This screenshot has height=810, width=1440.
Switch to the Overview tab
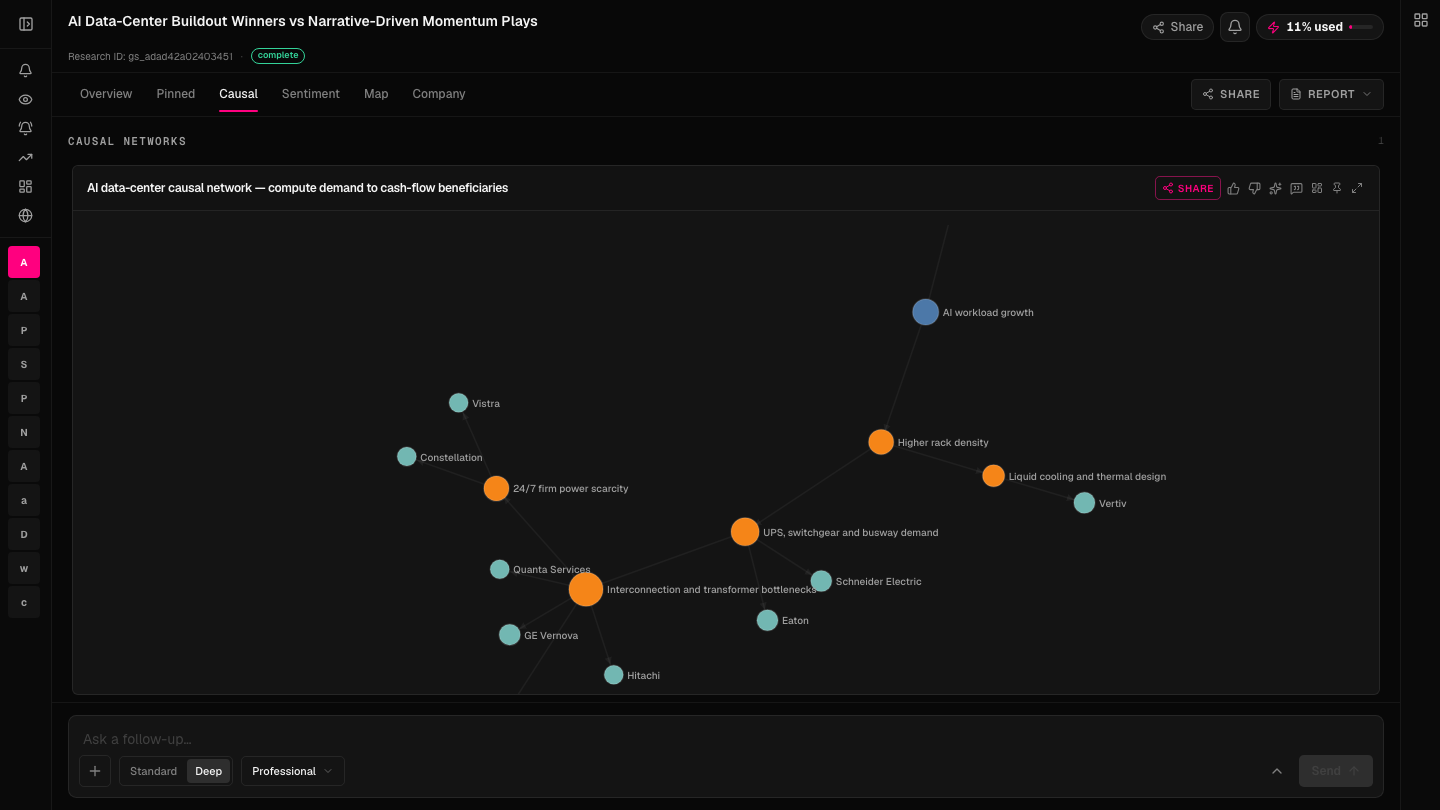(106, 94)
